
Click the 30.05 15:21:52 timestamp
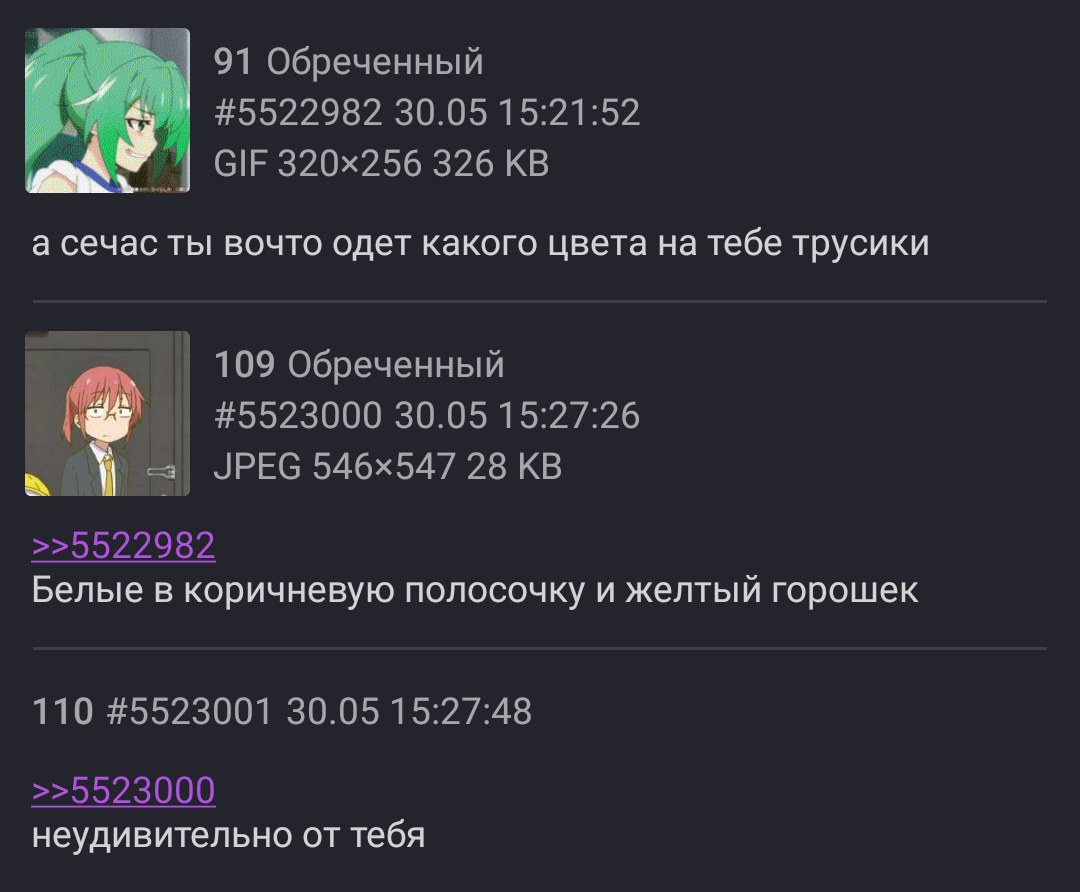coord(517,112)
